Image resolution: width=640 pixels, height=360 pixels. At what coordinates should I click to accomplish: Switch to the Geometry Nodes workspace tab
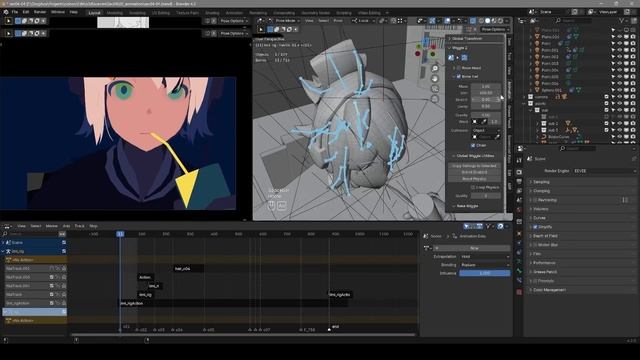pyautogui.click(x=316, y=13)
